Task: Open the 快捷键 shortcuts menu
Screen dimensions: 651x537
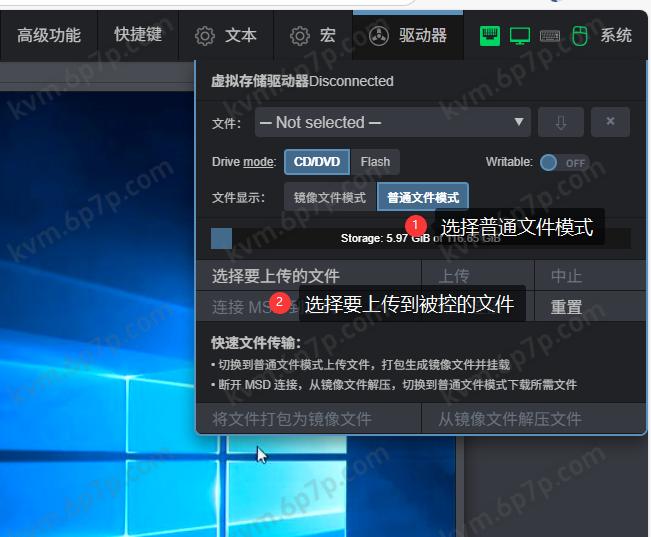Action: (x=138, y=36)
